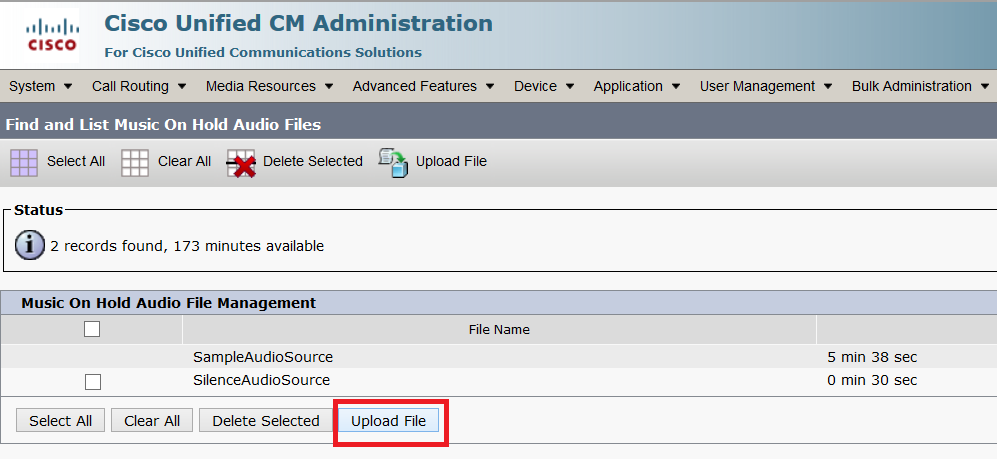Toggle the header select-all checkbox
Viewport: 997px width, 459px height.
pos(92,329)
